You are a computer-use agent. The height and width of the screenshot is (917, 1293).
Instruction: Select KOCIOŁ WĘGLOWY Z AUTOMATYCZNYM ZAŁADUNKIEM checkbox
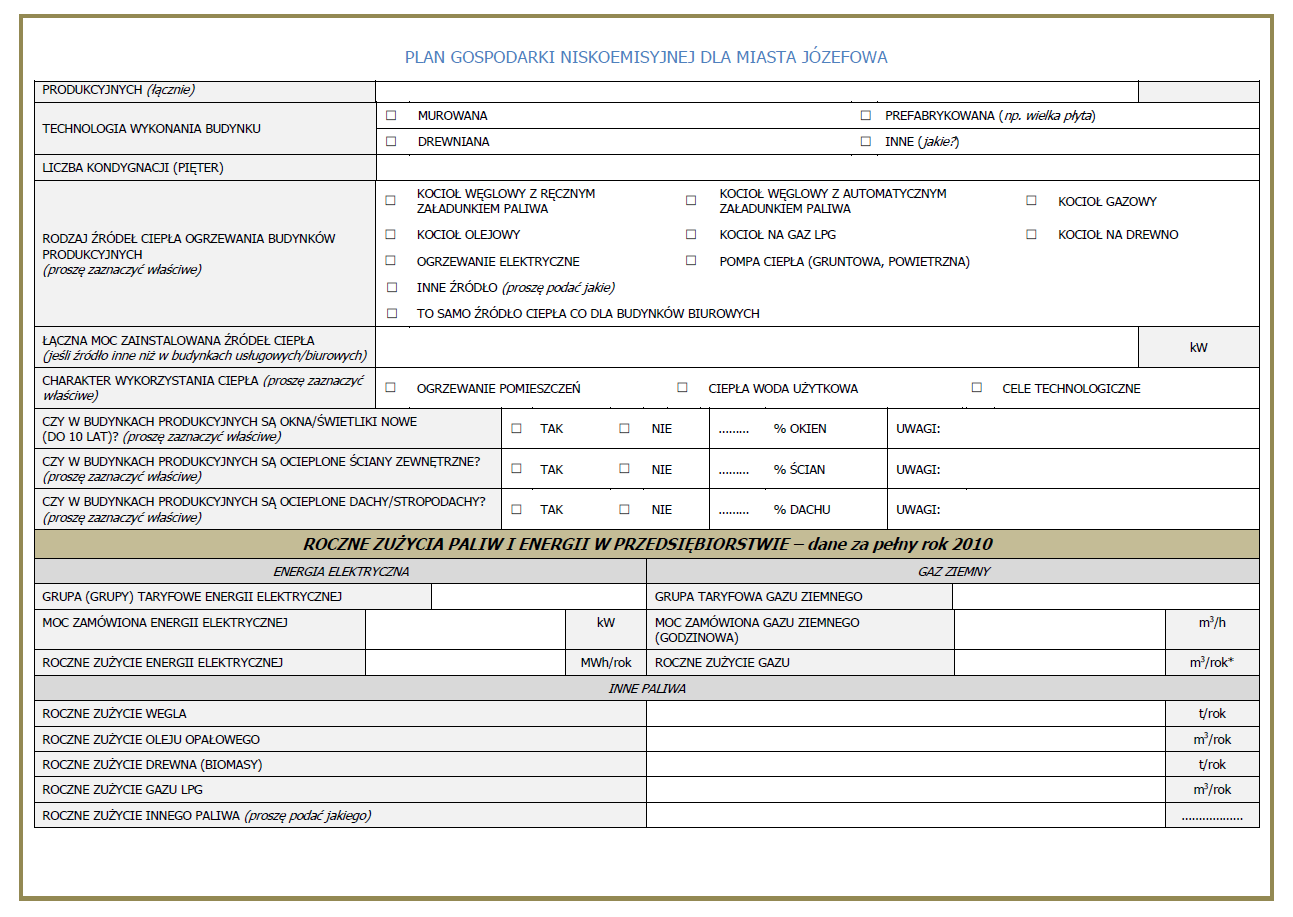coord(691,201)
